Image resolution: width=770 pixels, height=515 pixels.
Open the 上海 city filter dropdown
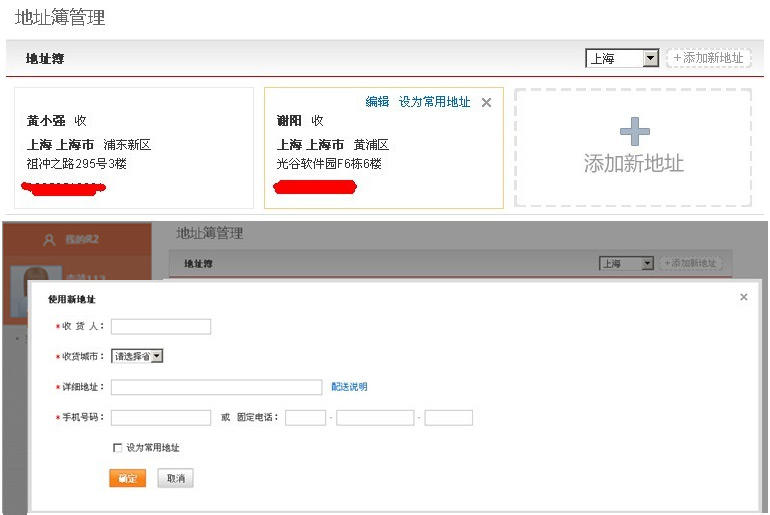click(x=622, y=58)
